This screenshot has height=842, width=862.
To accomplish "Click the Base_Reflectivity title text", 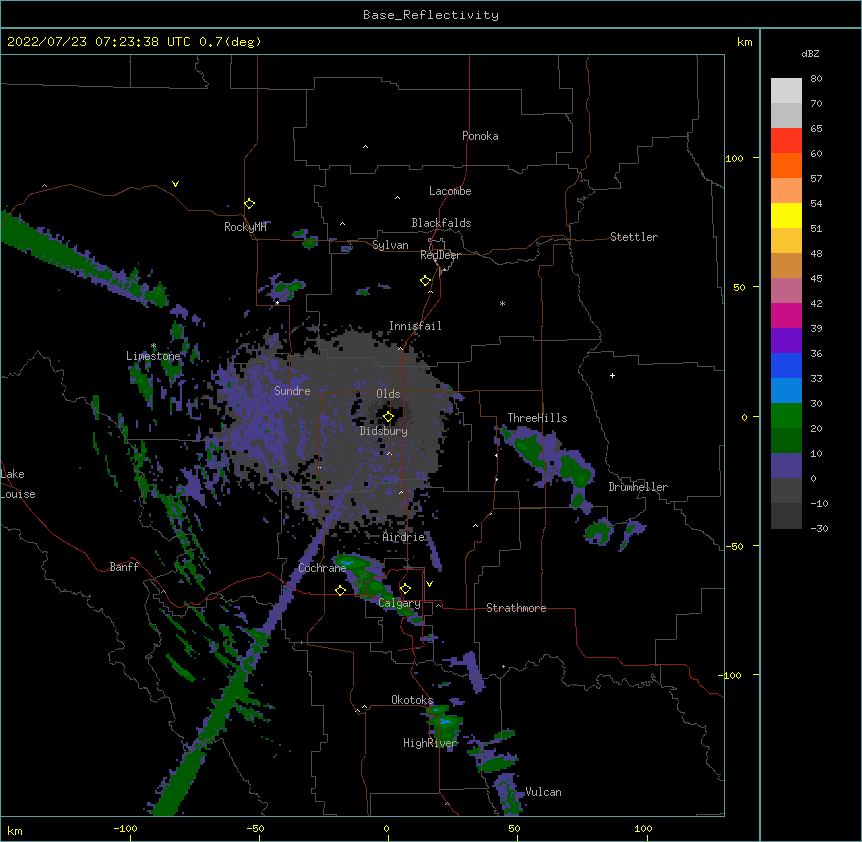I will point(430,15).
